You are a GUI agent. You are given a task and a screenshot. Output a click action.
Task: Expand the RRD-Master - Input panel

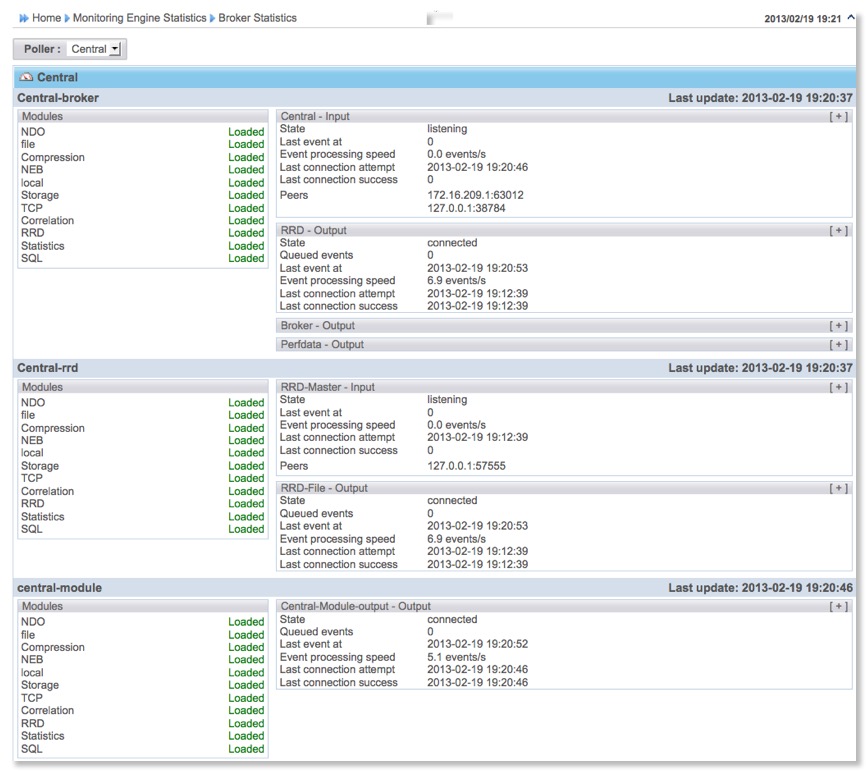click(x=839, y=387)
